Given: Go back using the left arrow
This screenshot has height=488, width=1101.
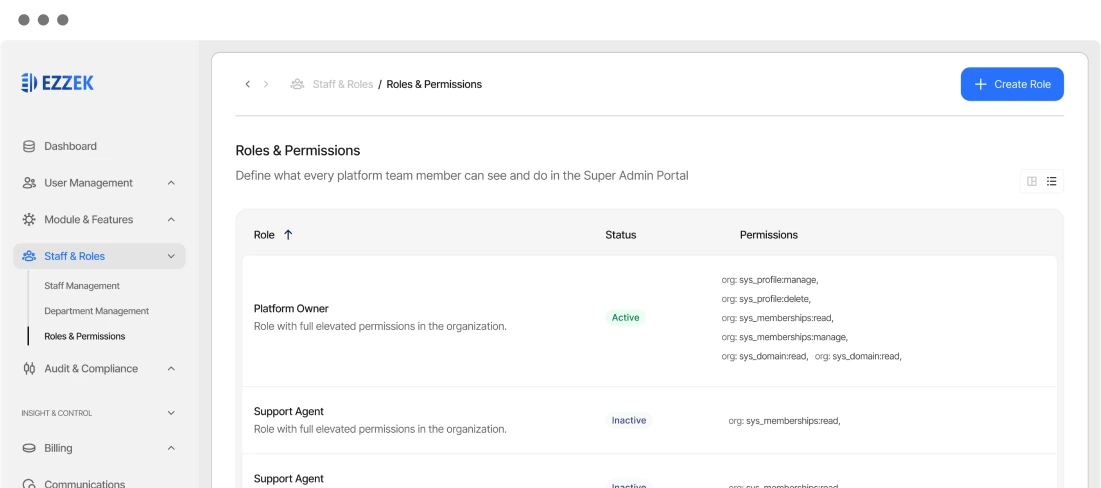Looking at the screenshot, I should (x=247, y=84).
